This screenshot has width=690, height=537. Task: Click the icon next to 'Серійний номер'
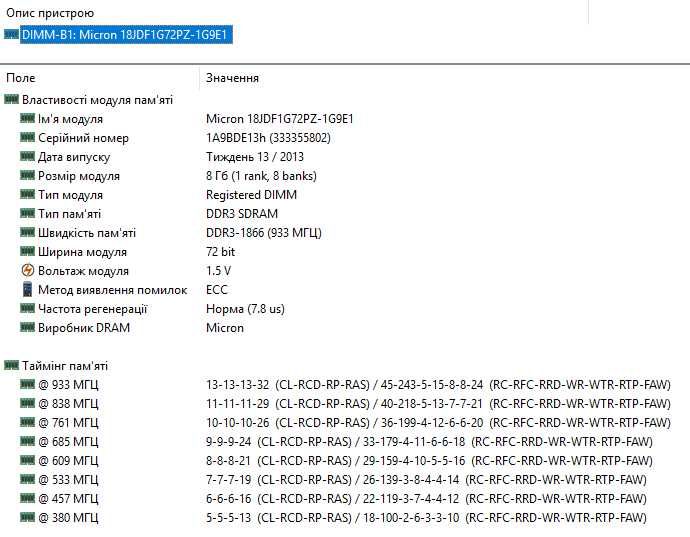point(27,137)
